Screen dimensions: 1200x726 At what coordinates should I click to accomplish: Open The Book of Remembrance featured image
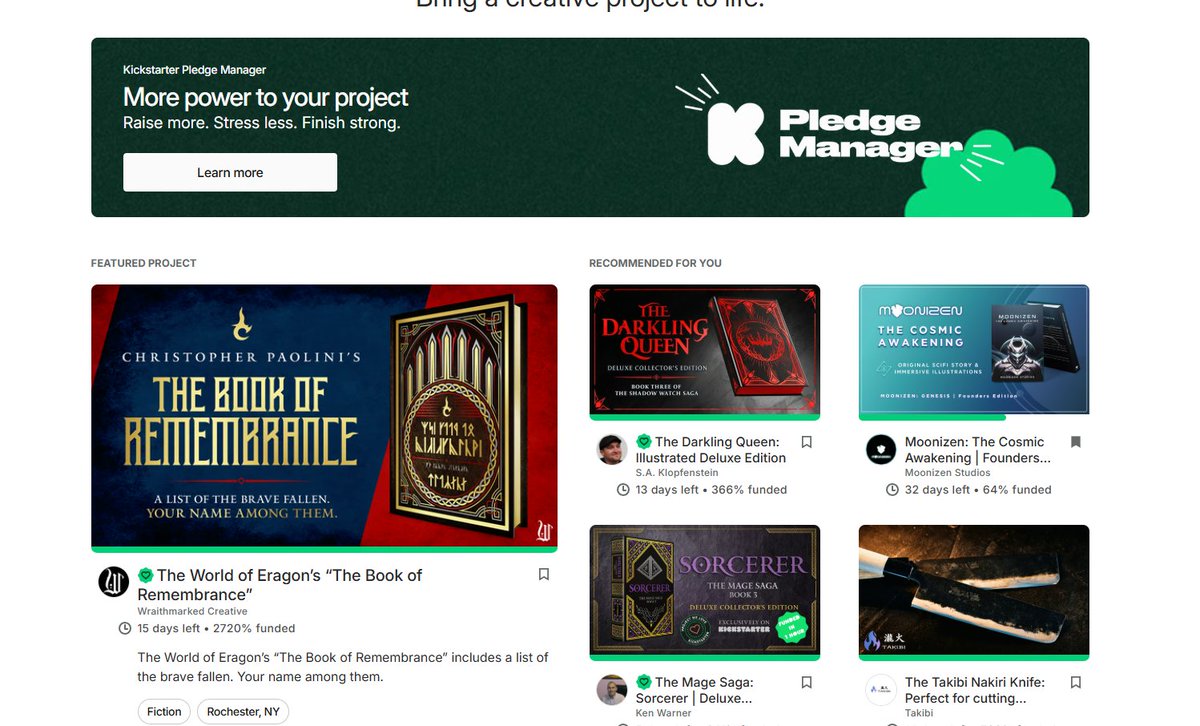pyautogui.click(x=324, y=416)
